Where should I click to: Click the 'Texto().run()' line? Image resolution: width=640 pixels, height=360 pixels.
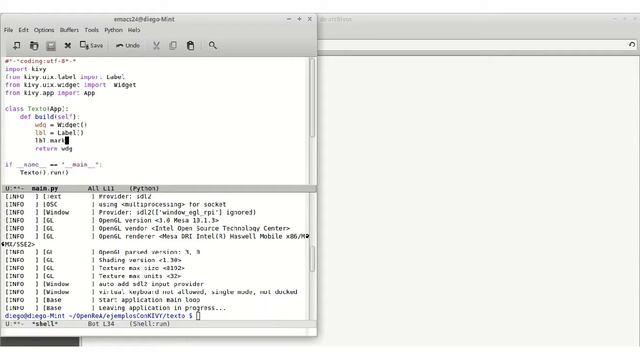click(x=44, y=172)
